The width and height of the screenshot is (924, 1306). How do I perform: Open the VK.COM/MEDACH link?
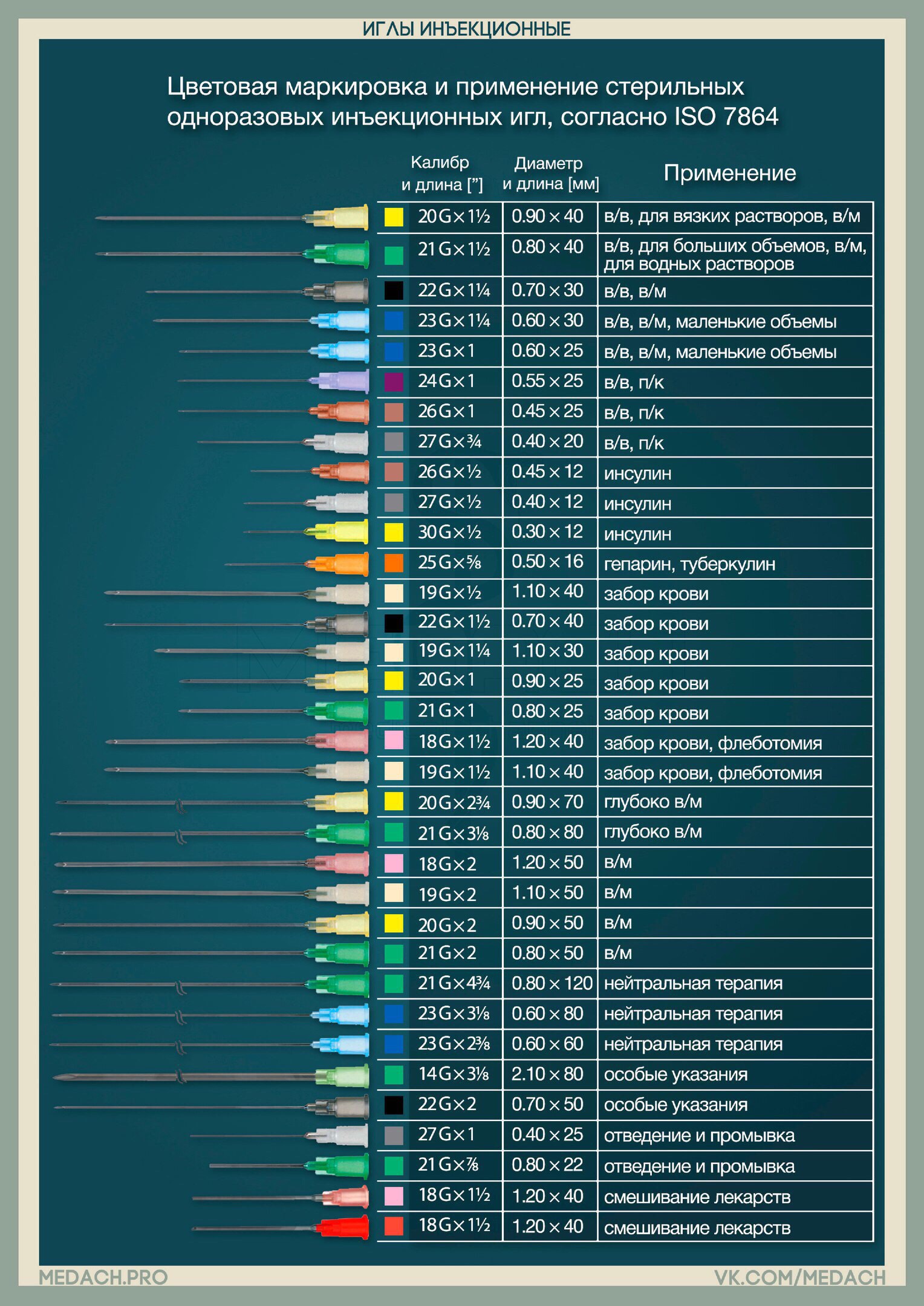(799, 1277)
